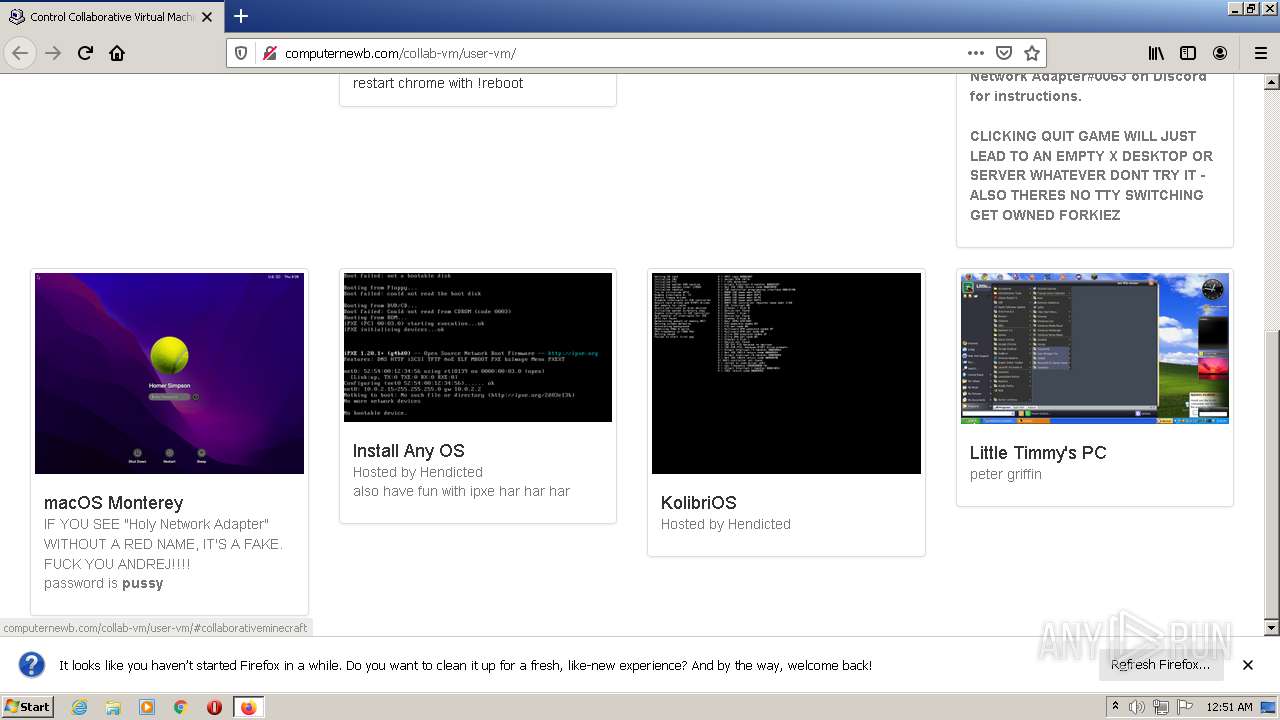Click 'peter griffin' description text

point(1006,474)
